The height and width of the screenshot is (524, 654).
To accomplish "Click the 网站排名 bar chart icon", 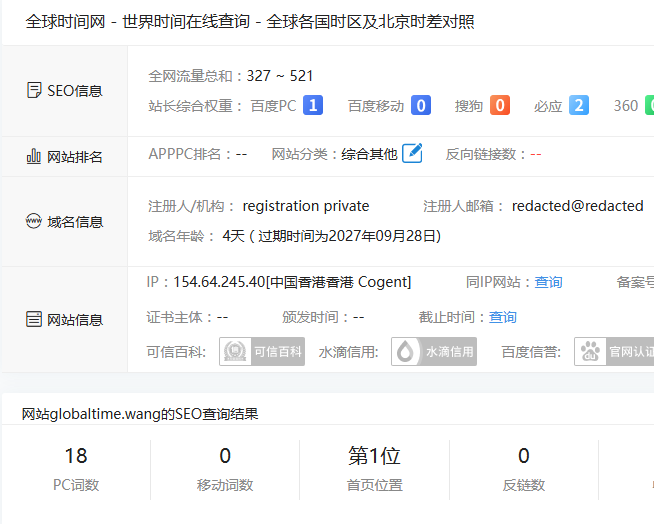I will (34, 156).
